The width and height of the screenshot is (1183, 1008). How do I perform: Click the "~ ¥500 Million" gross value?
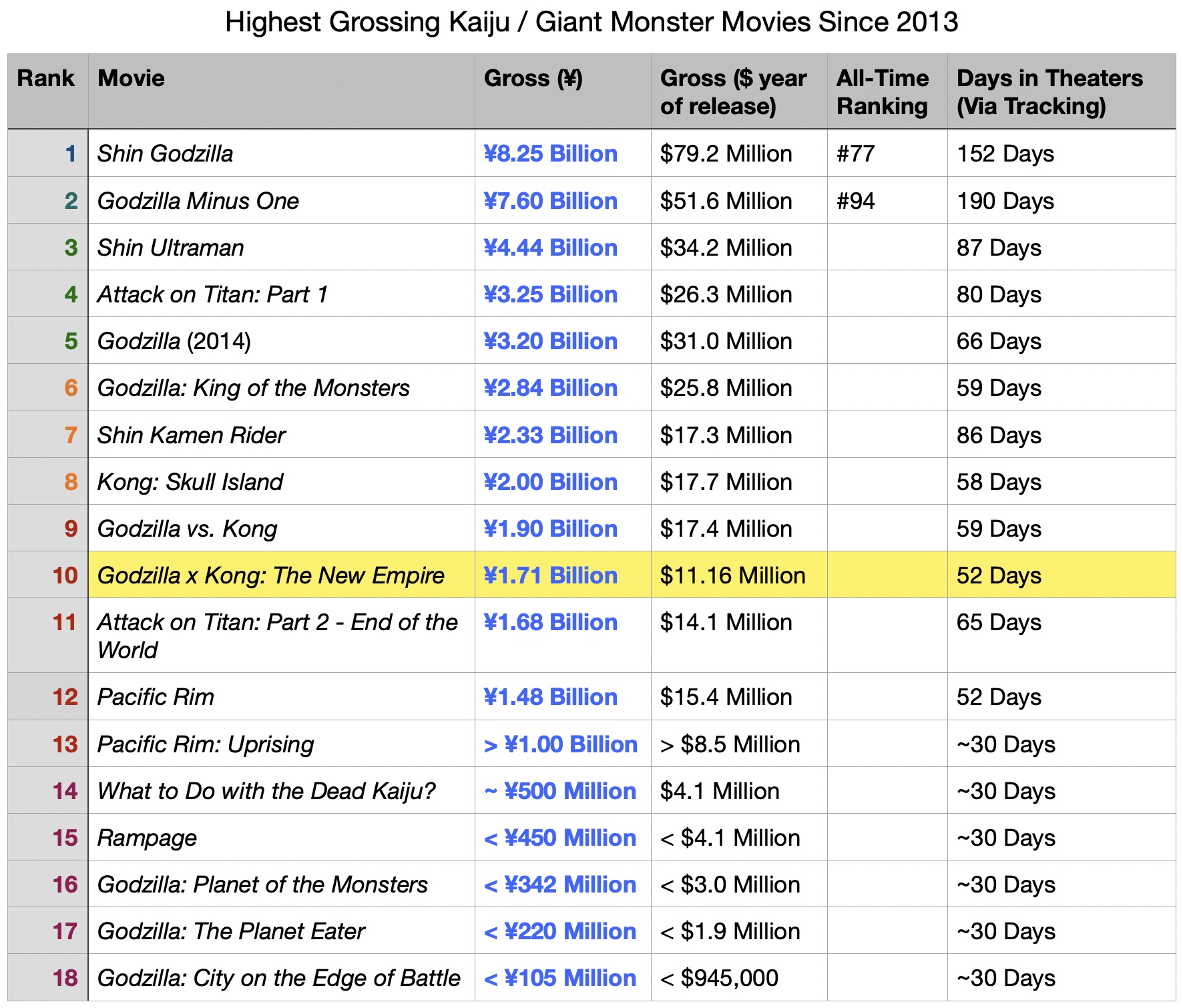click(560, 791)
